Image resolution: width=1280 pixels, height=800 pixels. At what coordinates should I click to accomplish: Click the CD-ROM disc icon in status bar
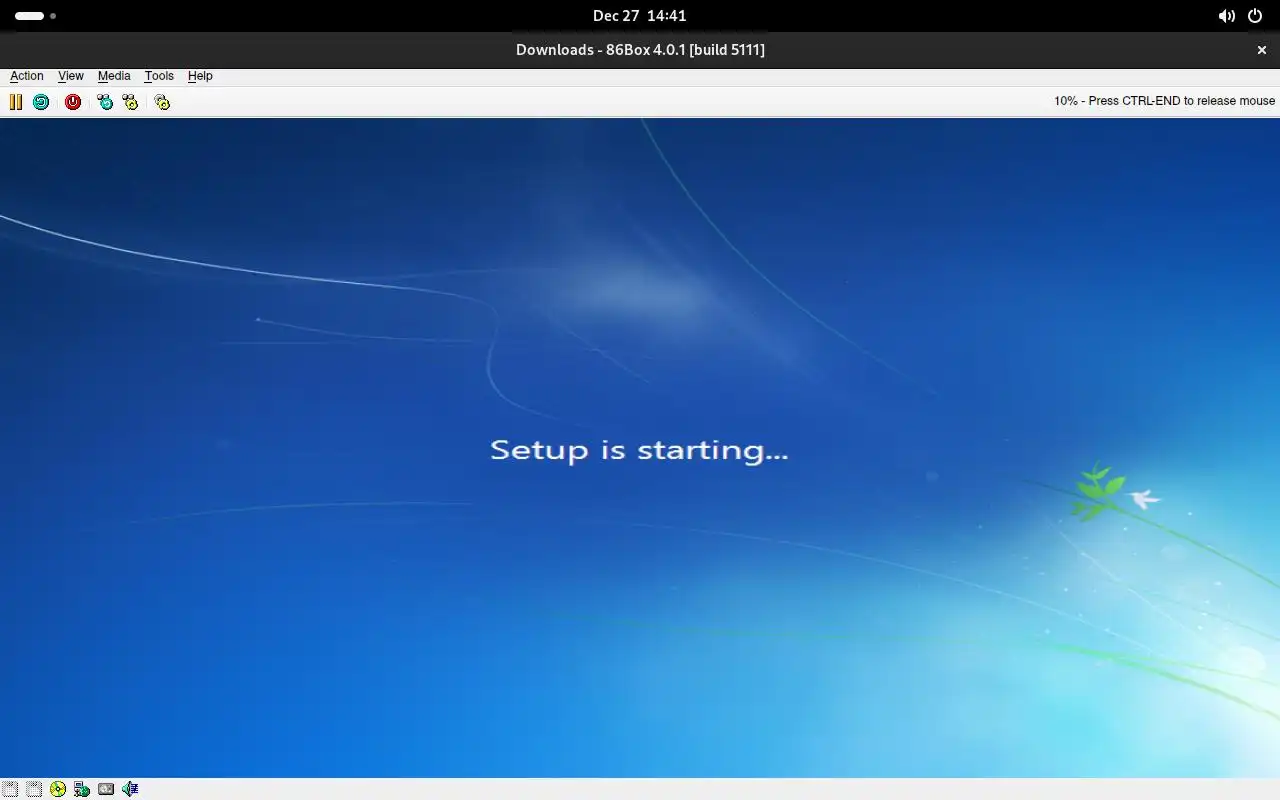pyautogui.click(x=58, y=789)
